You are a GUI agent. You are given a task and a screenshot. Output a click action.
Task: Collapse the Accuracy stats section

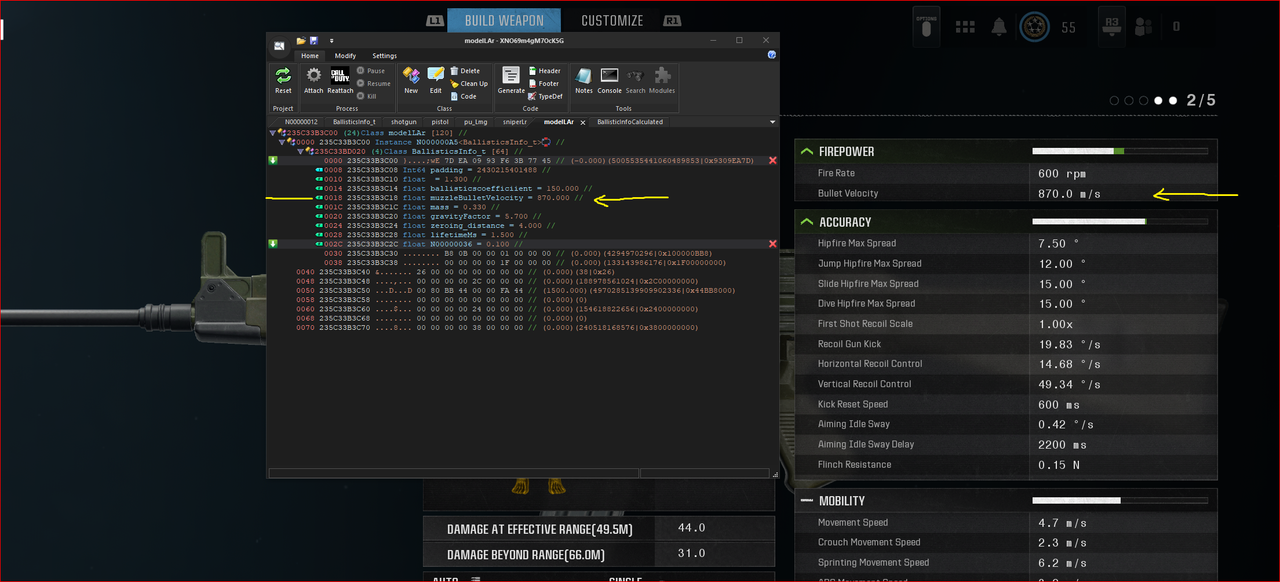click(806, 222)
